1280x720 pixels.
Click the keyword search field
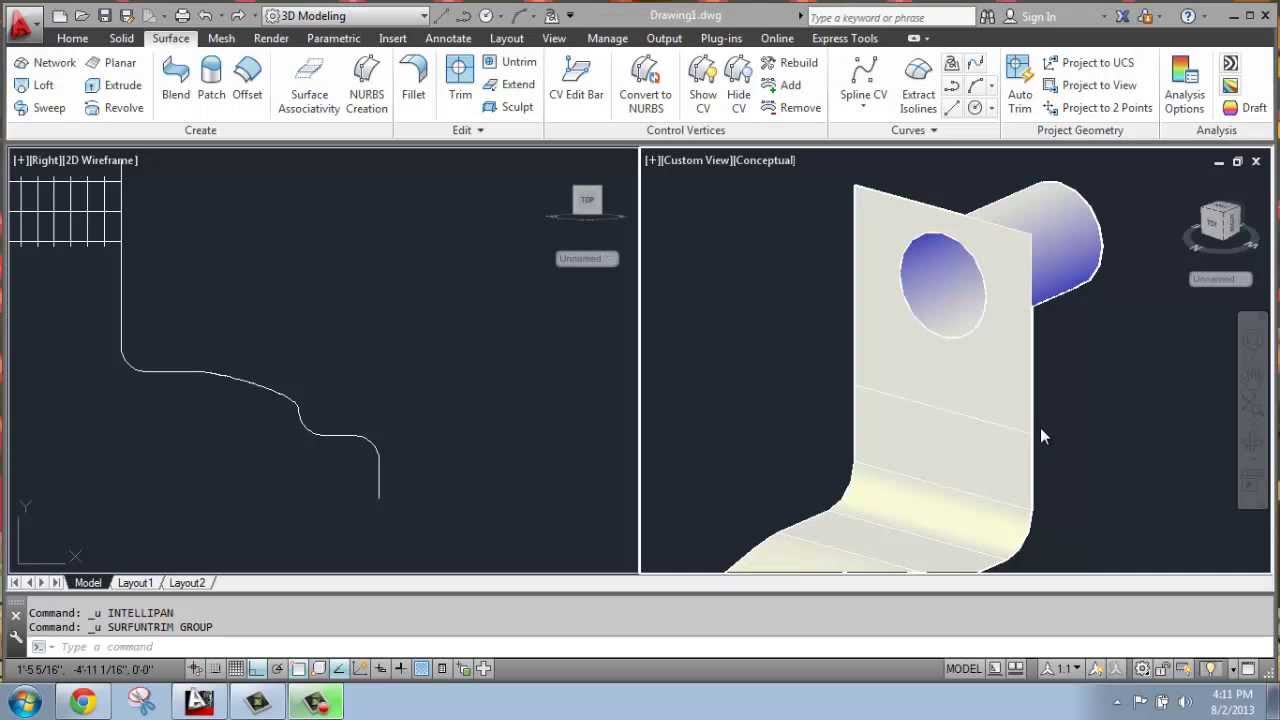click(890, 17)
